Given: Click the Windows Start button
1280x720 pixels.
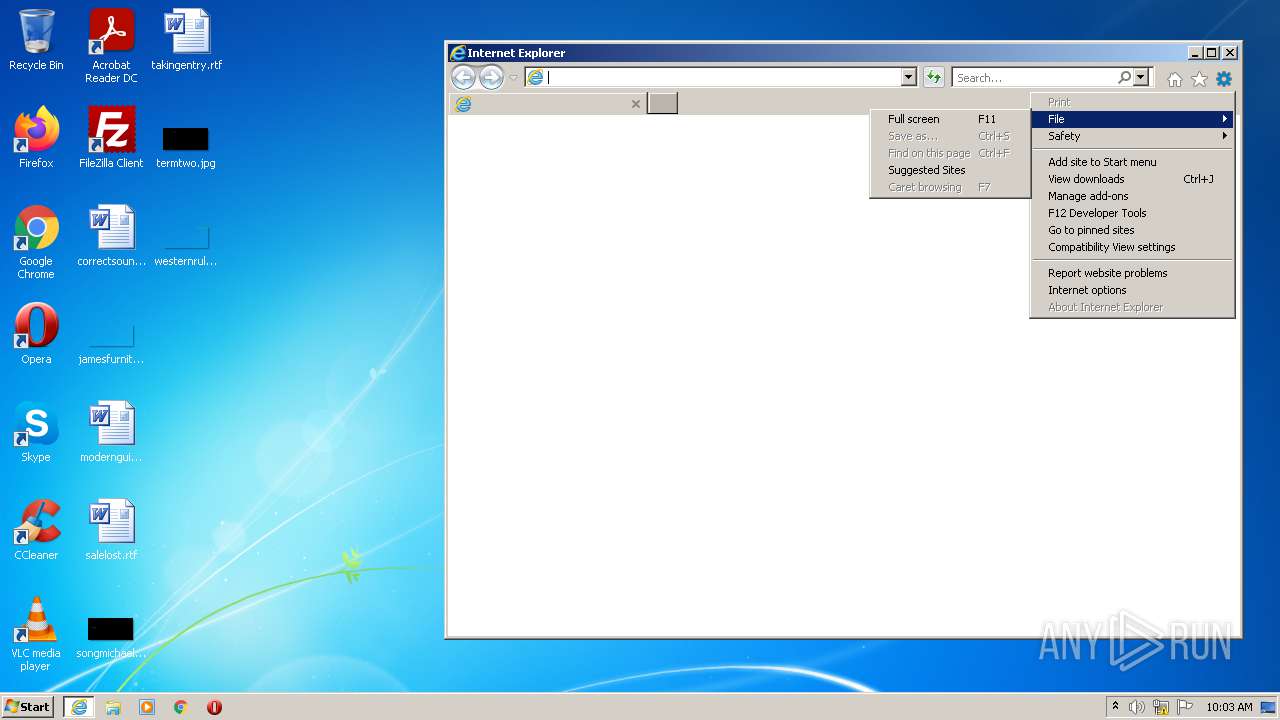Looking at the screenshot, I should point(28,706).
